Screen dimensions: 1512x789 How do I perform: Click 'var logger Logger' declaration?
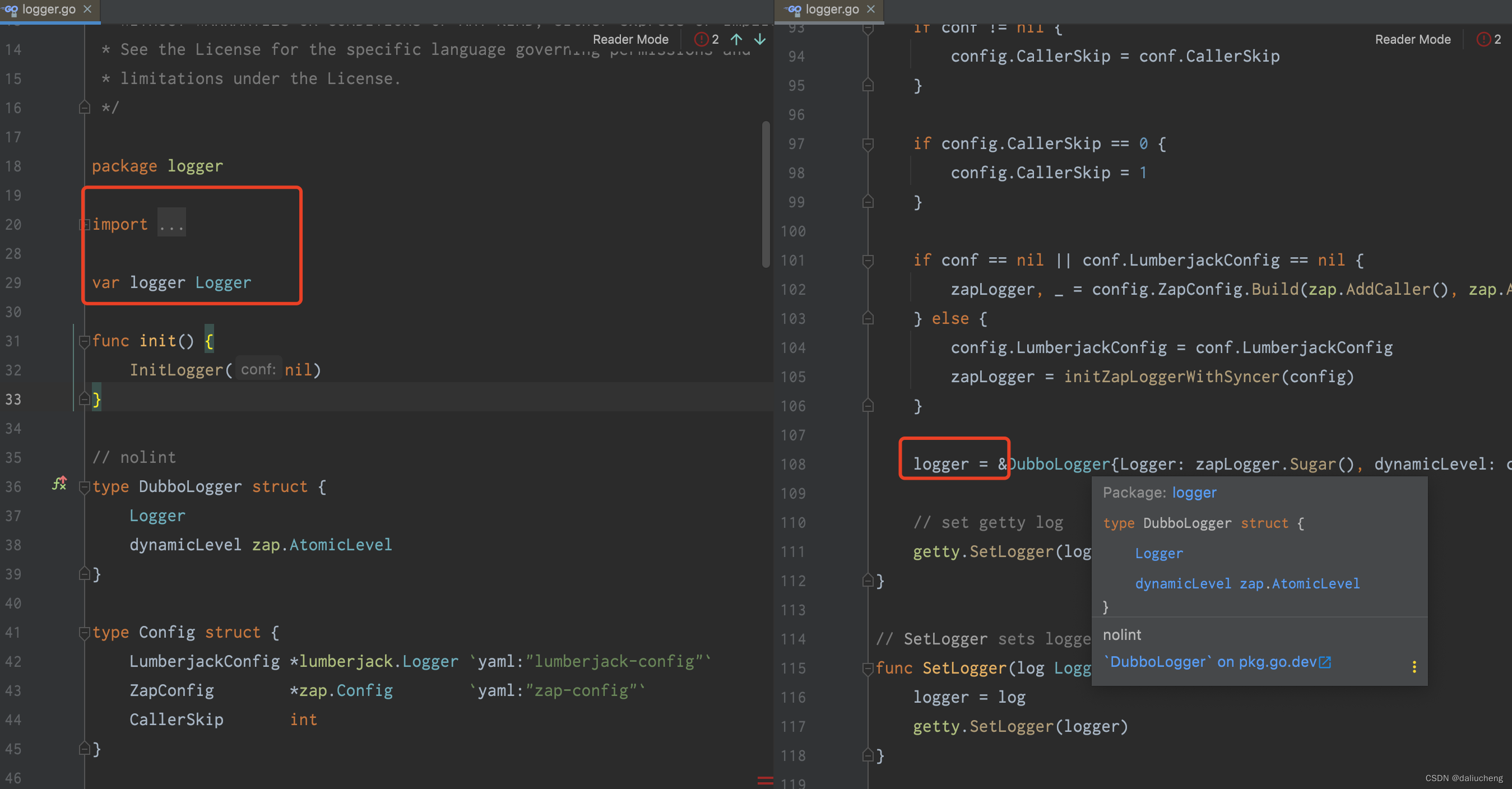(x=171, y=282)
